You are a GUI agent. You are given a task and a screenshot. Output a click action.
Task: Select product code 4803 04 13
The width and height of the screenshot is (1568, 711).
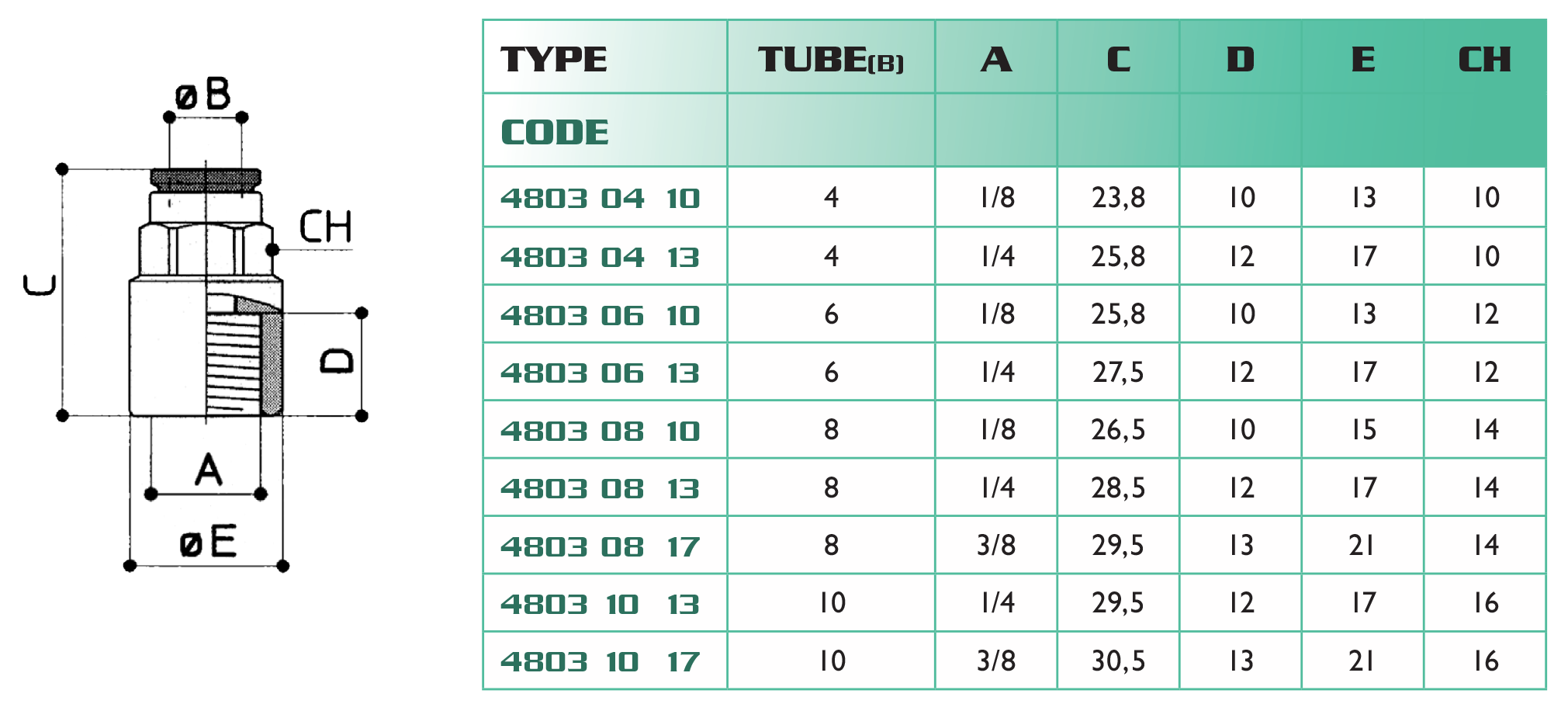[601, 257]
